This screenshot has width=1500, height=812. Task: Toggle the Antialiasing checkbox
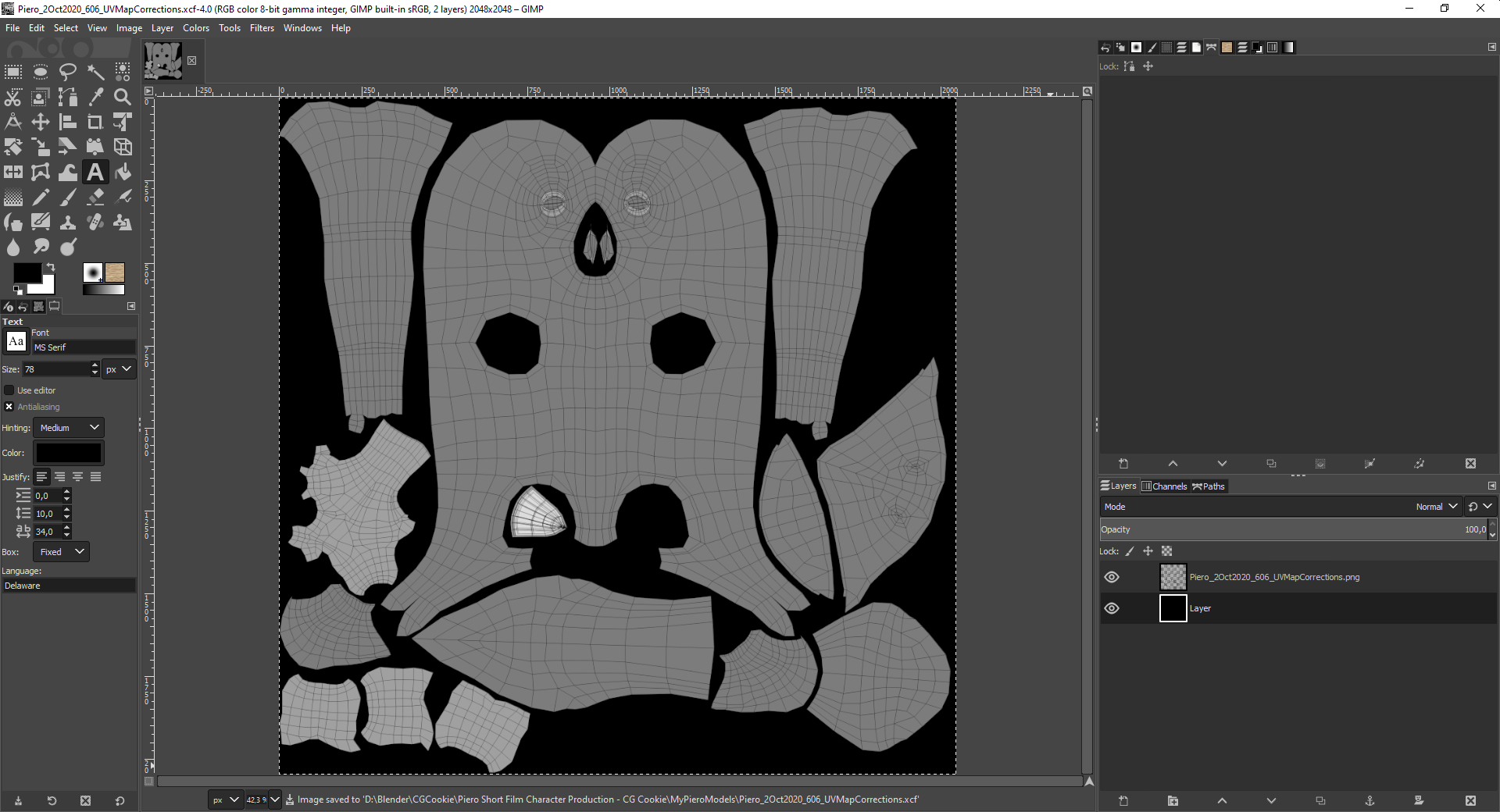point(9,407)
